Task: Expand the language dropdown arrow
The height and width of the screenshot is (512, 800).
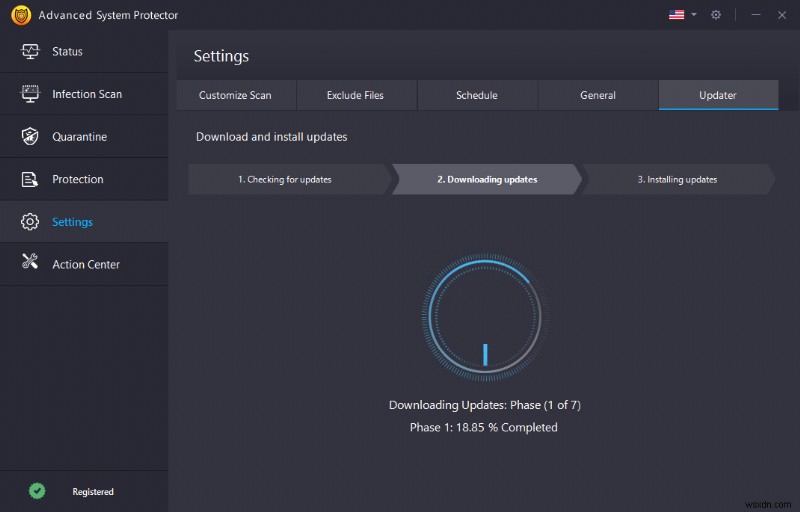Action: [694, 15]
